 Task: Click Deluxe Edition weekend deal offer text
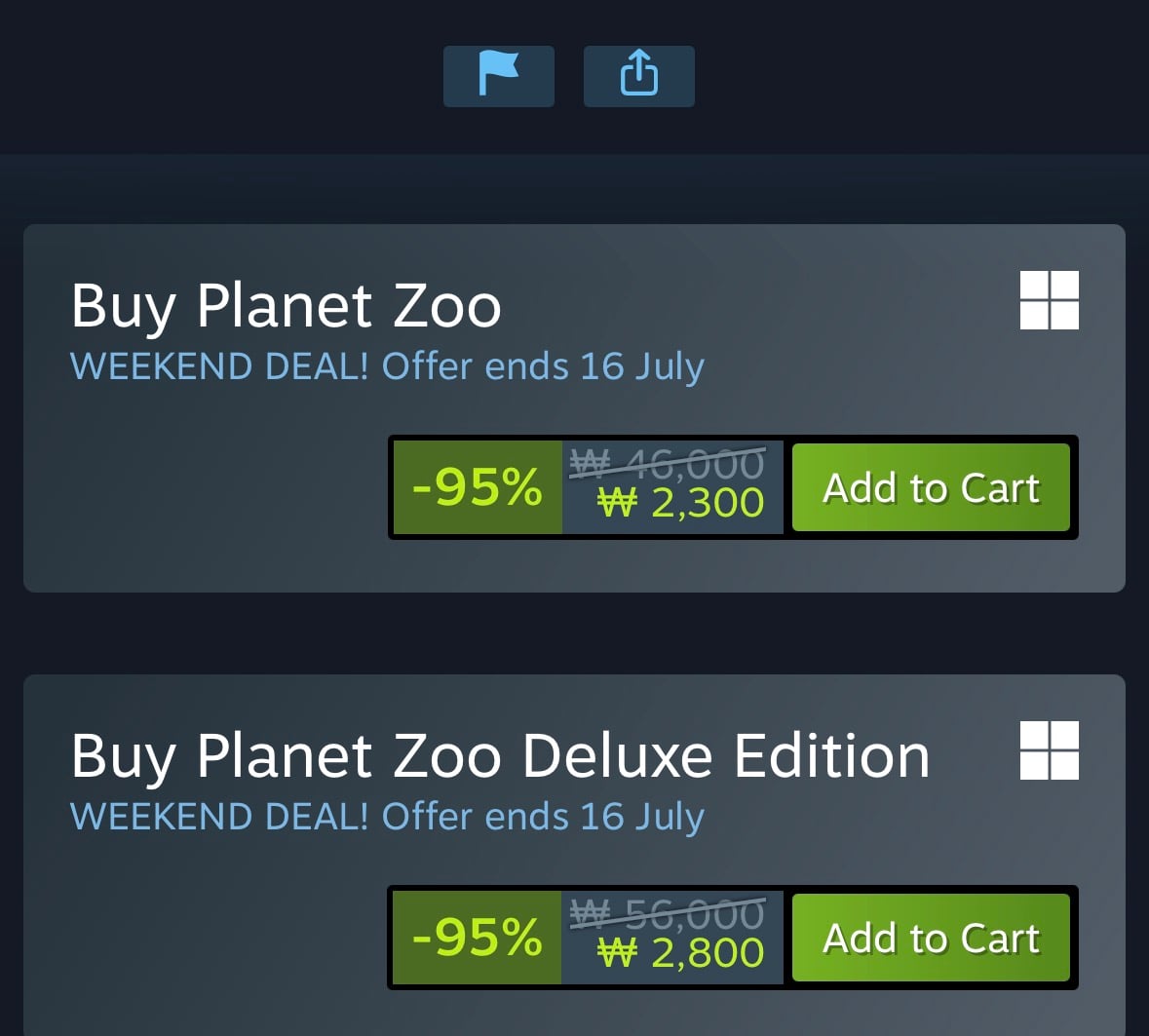coord(387,817)
